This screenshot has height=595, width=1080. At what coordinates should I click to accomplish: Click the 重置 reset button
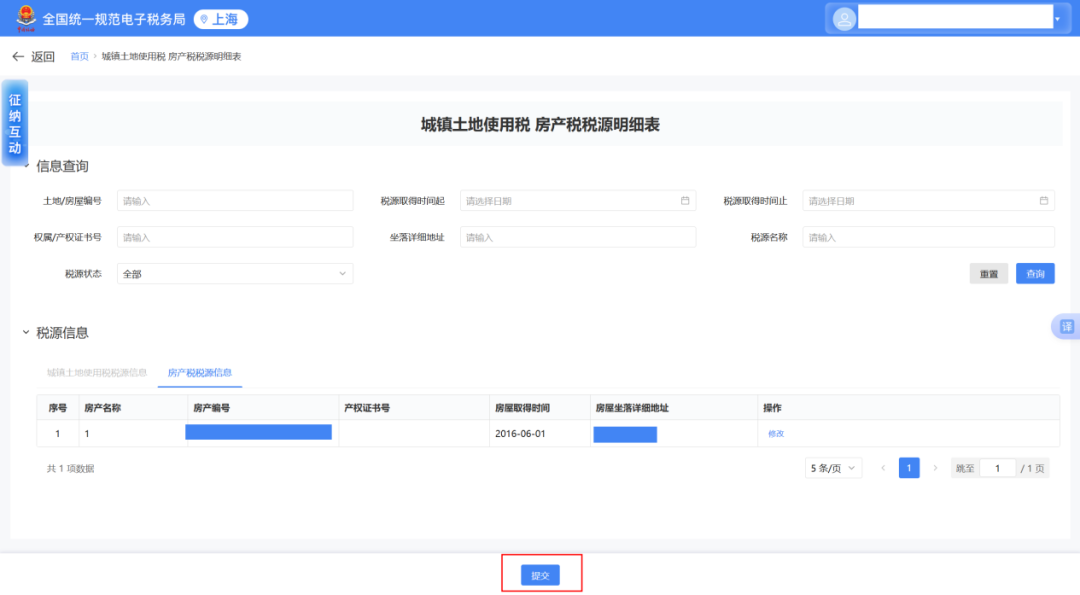pos(989,273)
